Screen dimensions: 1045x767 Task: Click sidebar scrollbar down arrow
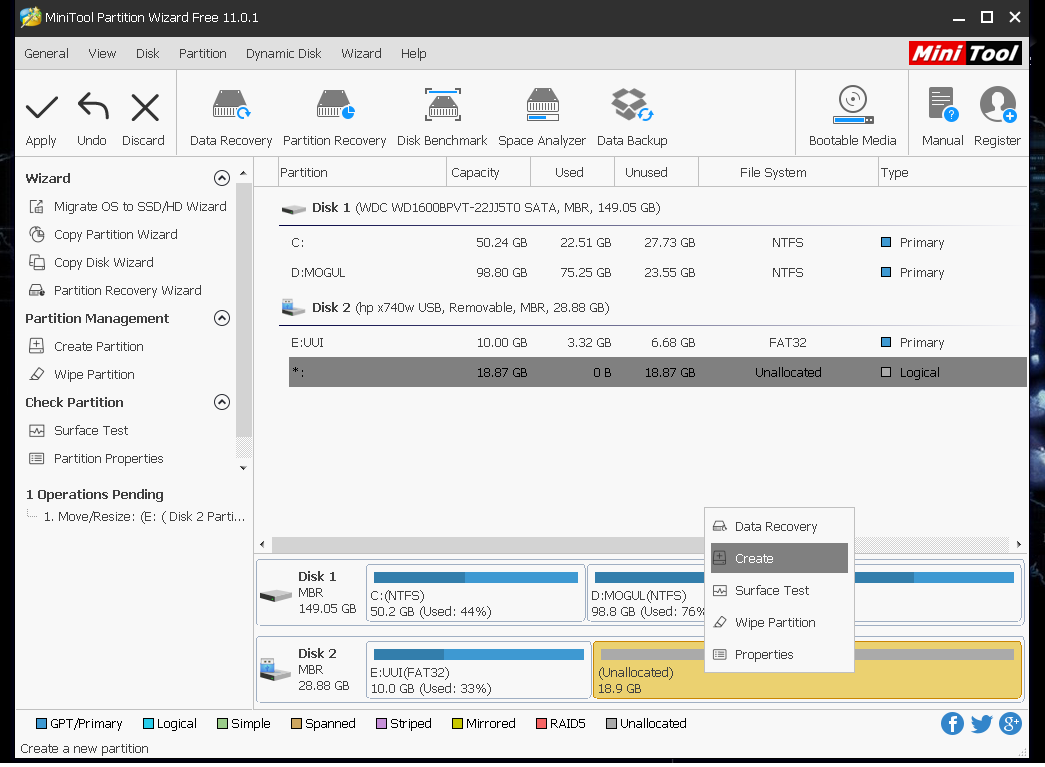point(243,468)
